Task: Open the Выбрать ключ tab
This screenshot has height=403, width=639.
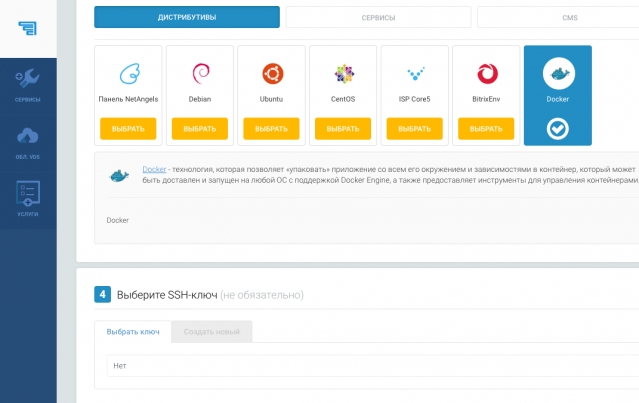Action: click(x=133, y=332)
